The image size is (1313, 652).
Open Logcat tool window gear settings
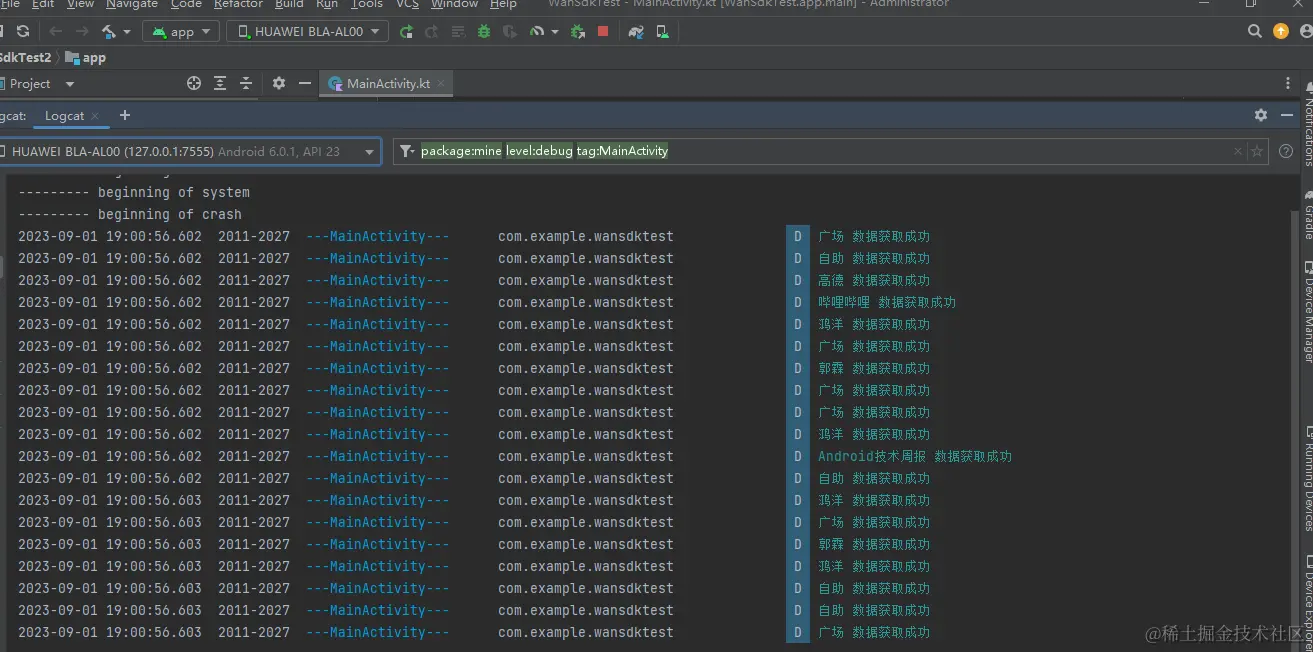click(x=1261, y=116)
